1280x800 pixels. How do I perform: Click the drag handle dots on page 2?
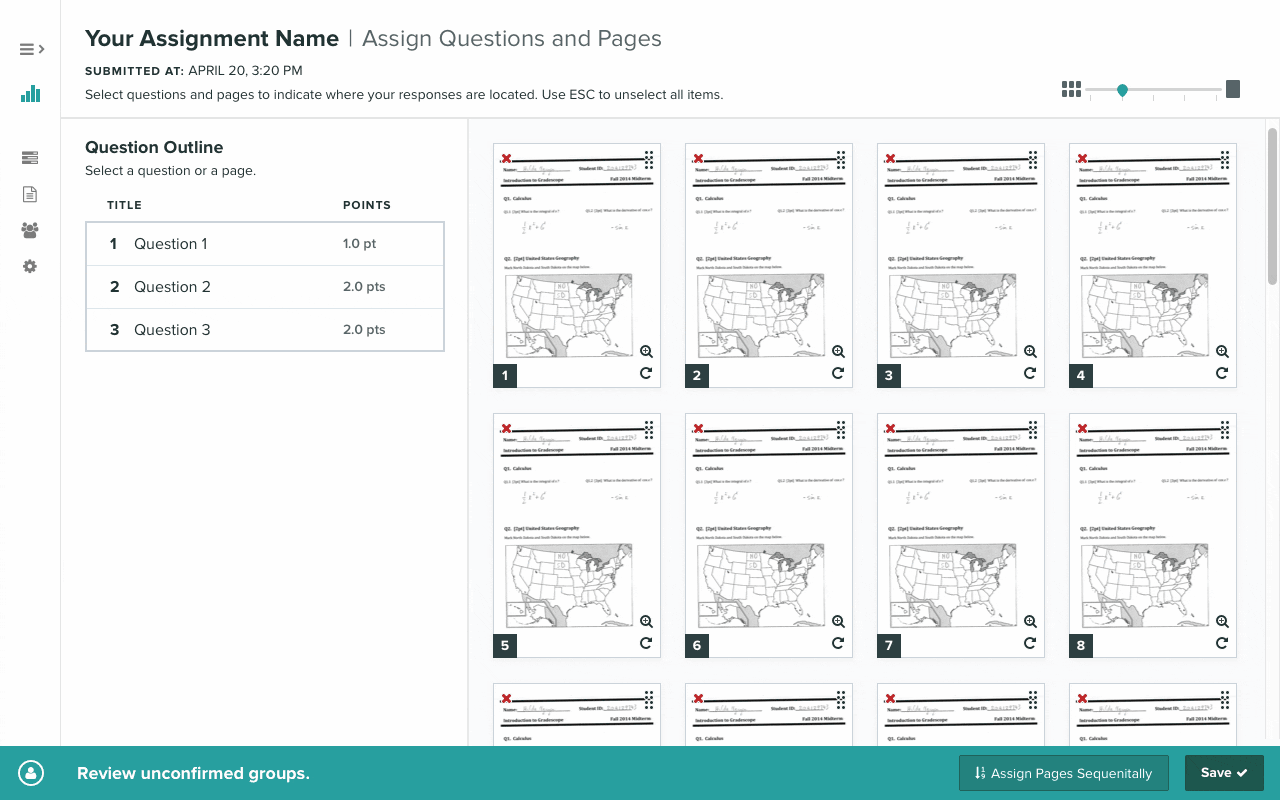(841, 160)
